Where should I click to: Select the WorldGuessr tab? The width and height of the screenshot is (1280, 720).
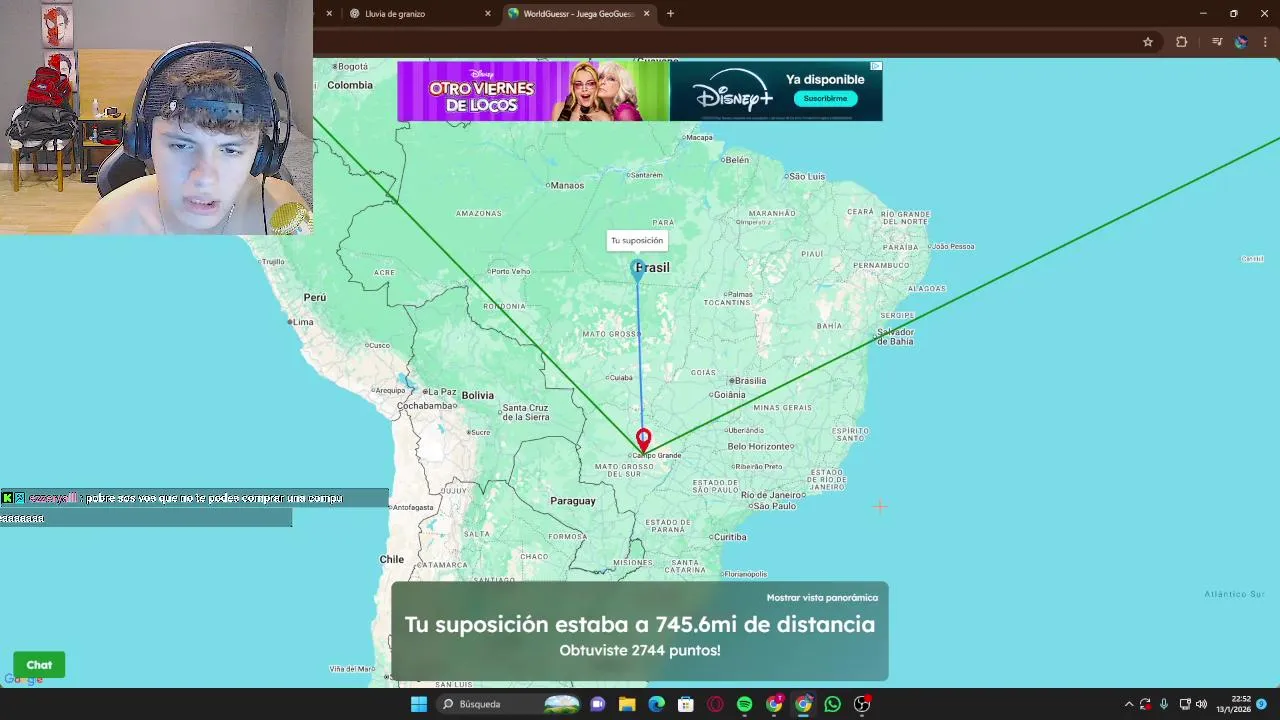(x=579, y=14)
